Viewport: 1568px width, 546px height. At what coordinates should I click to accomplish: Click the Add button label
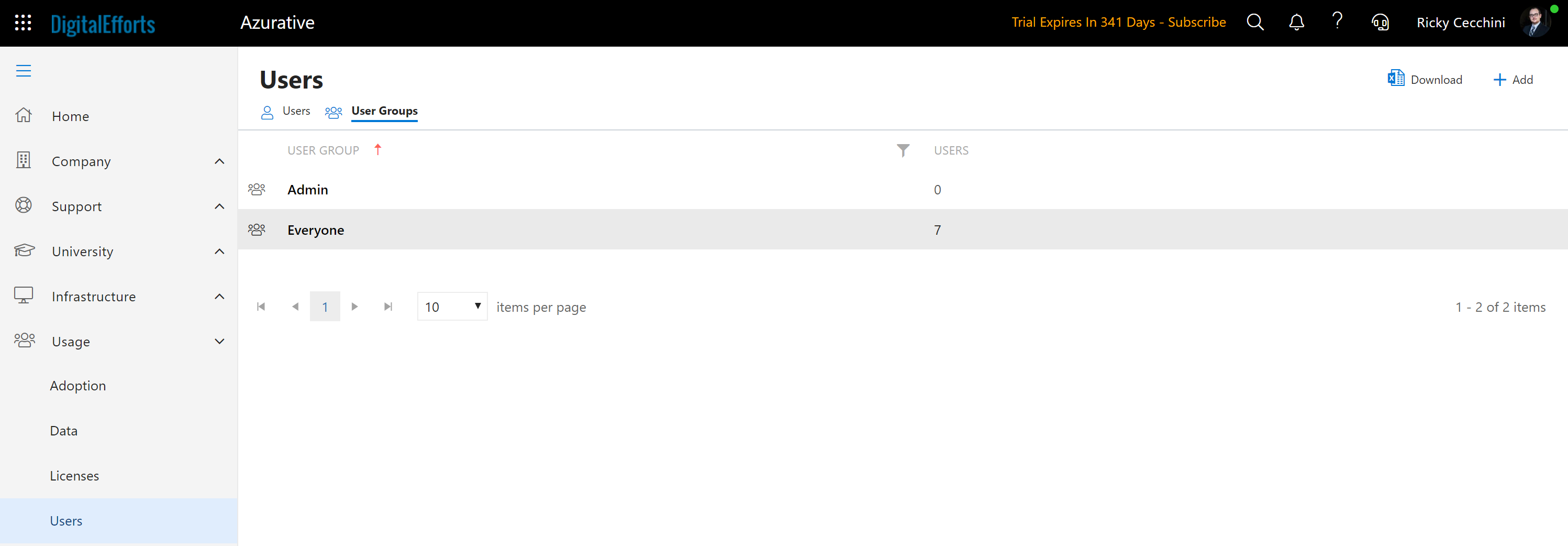(x=1522, y=80)
